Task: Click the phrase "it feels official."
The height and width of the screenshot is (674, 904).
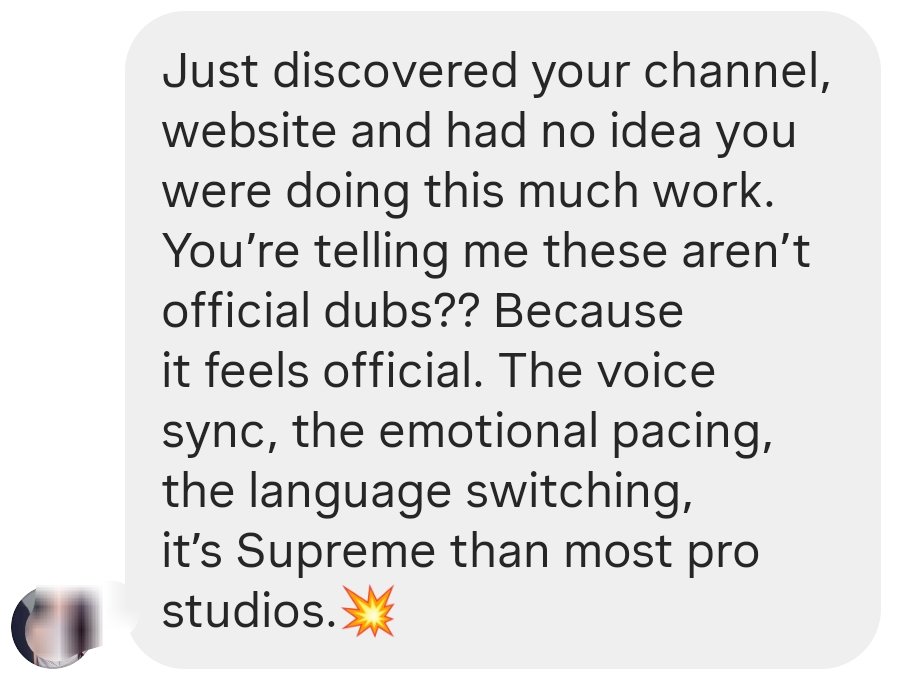Action: click(x=323, y=371)
